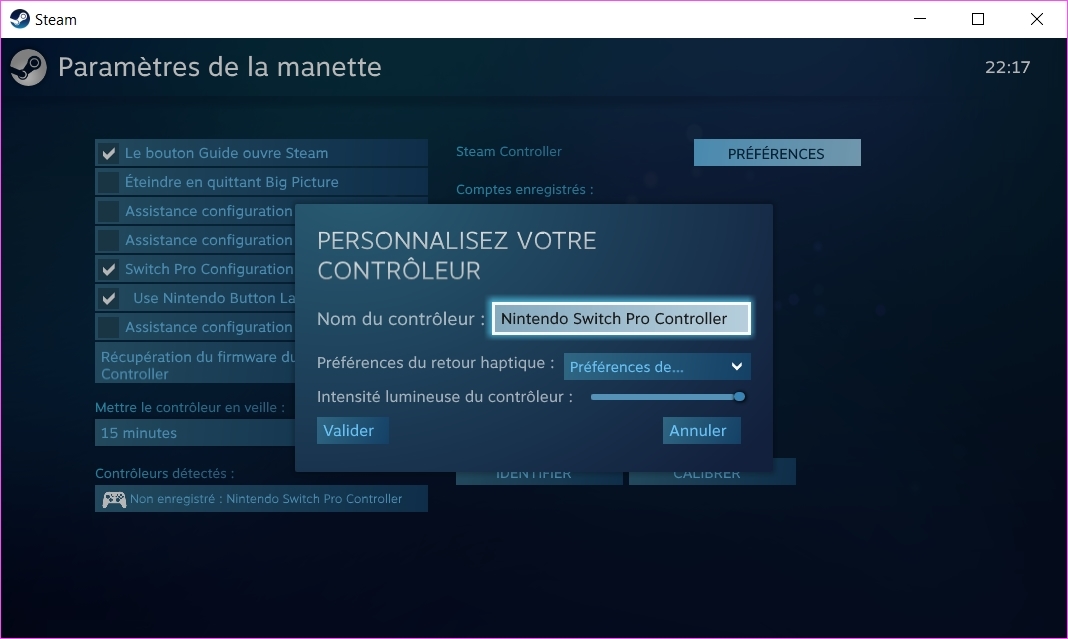Click the controller name text field

[621, 319]
